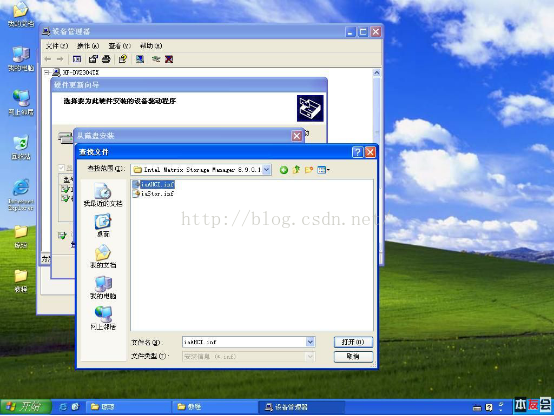Create new folder icon in file dialog
This screenshot has width=554, height=416.
click(x=309, y=170)
